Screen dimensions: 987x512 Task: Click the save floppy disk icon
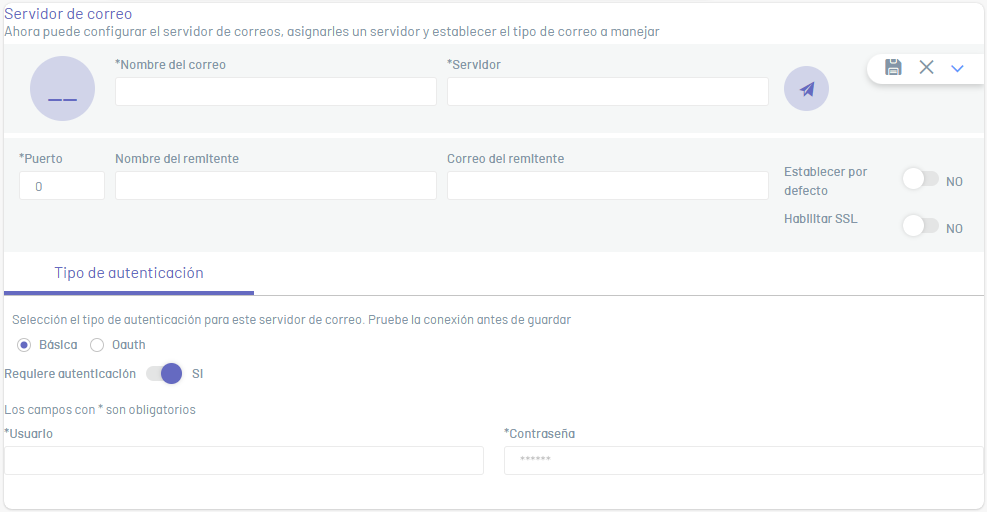point(894,67)
